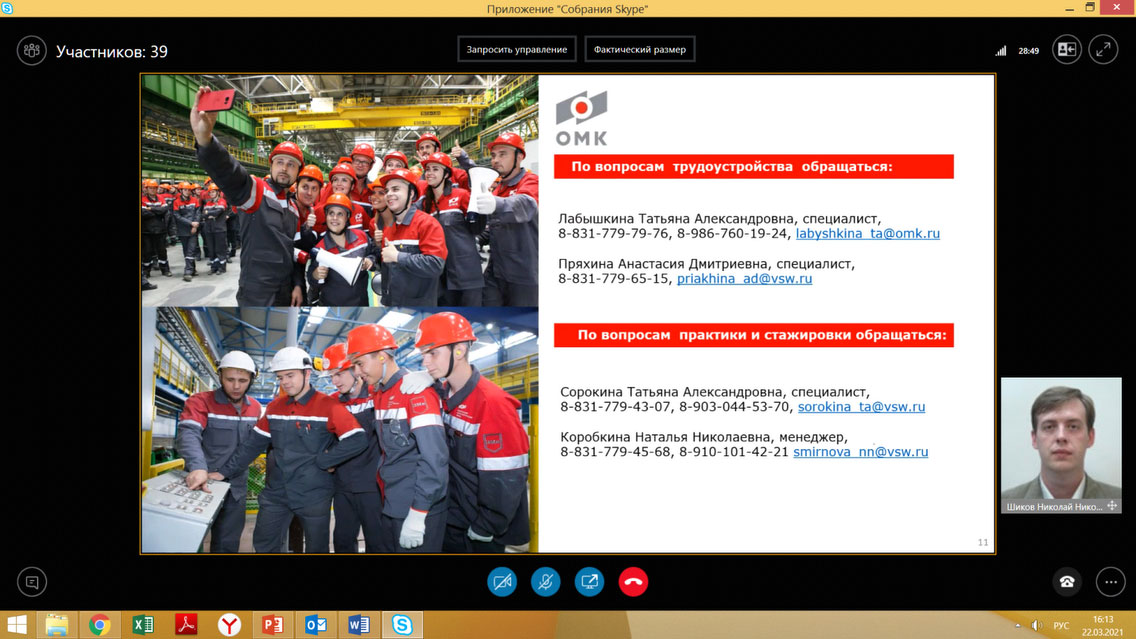The image size is (1136, 639).
Task: Click the selfie workers photo on slide
Action: 340,191
